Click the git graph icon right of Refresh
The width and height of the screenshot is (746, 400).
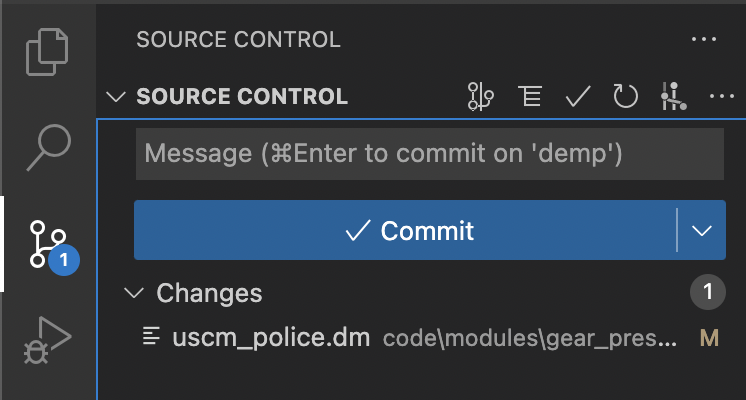674,97
